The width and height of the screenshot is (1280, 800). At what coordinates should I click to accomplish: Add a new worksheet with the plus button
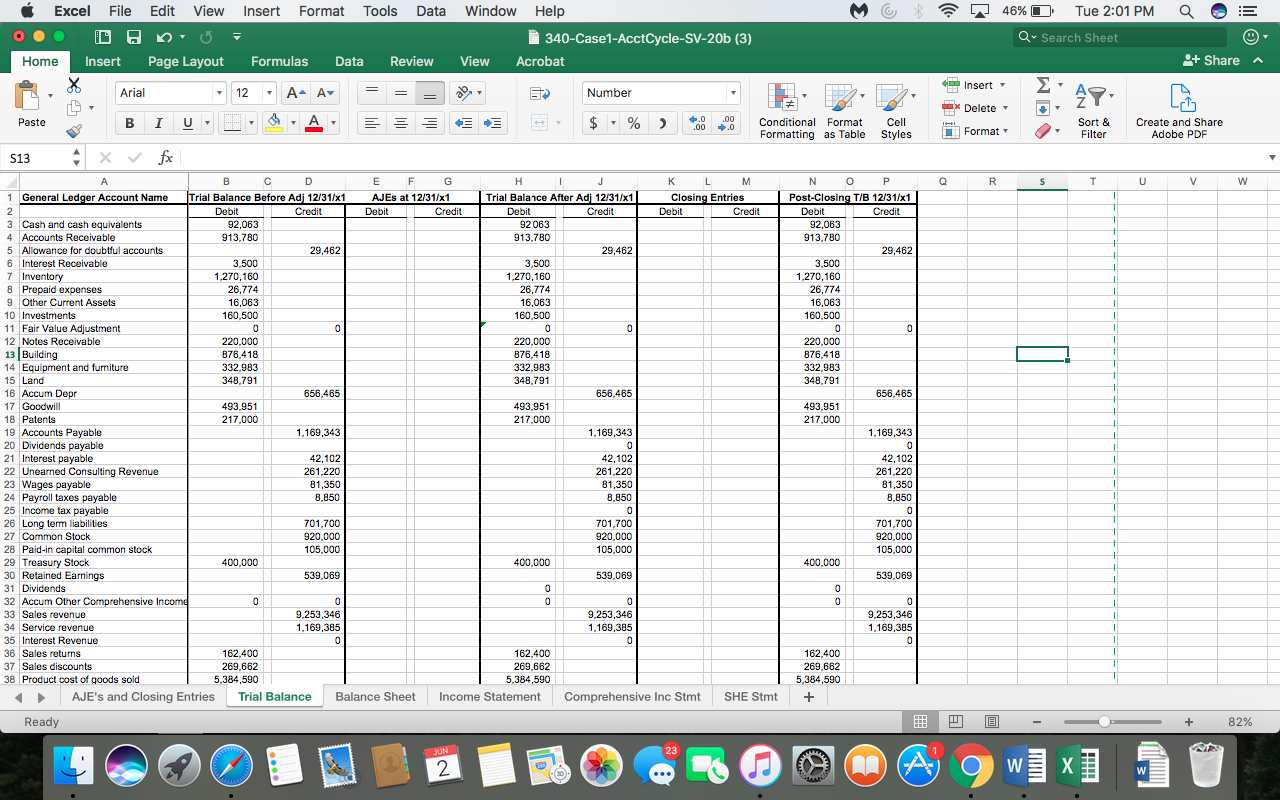click(808, 696)
